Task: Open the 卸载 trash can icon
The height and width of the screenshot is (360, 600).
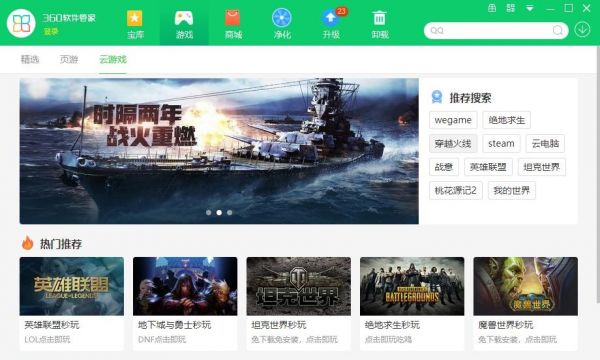Action: 380,18
